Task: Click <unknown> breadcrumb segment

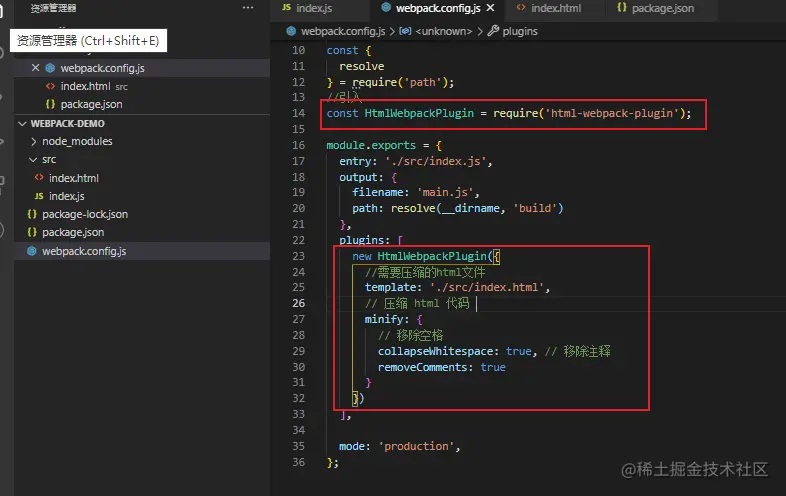Action: tap(444, 31)
